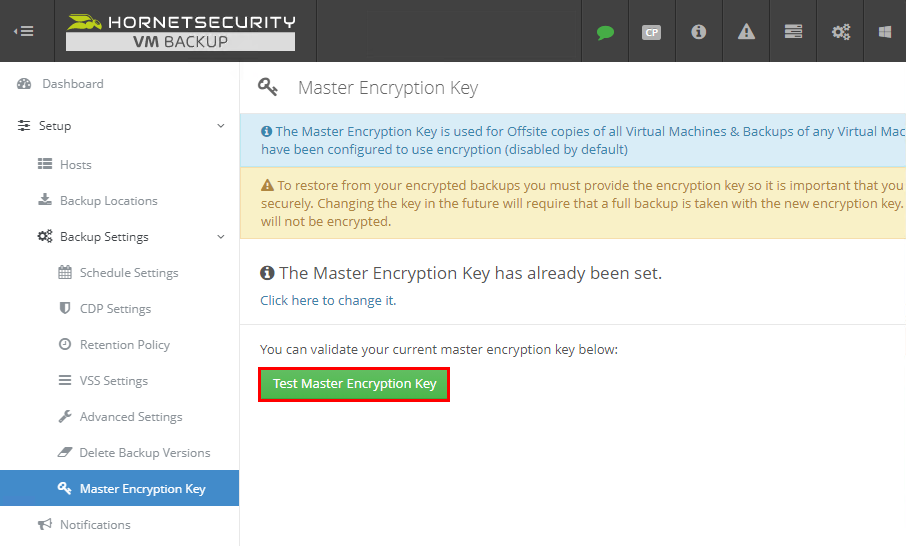Navigate to Retention Policy
906x546 pixels.
pos(124,345)
